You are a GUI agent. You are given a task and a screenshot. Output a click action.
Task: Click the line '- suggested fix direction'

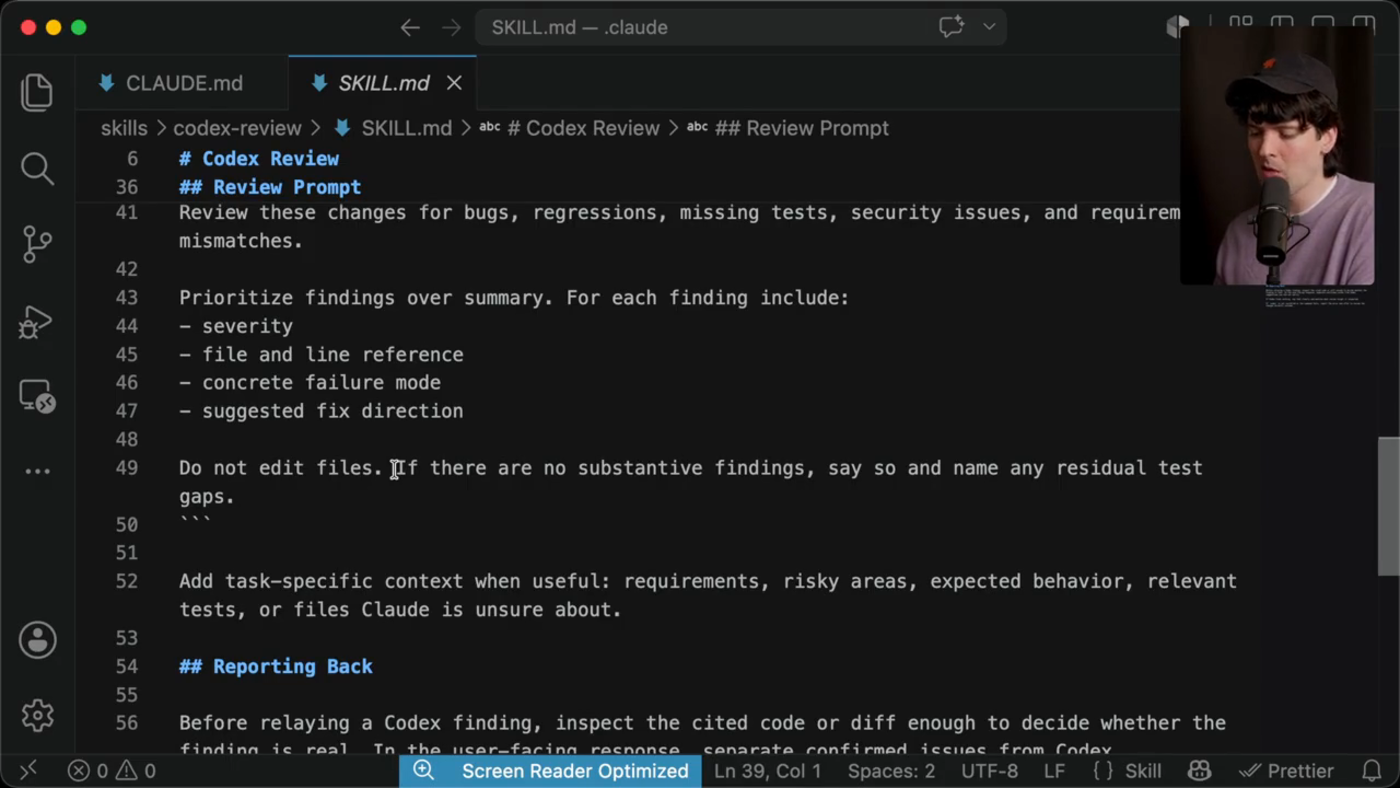[x=321, y=411]
